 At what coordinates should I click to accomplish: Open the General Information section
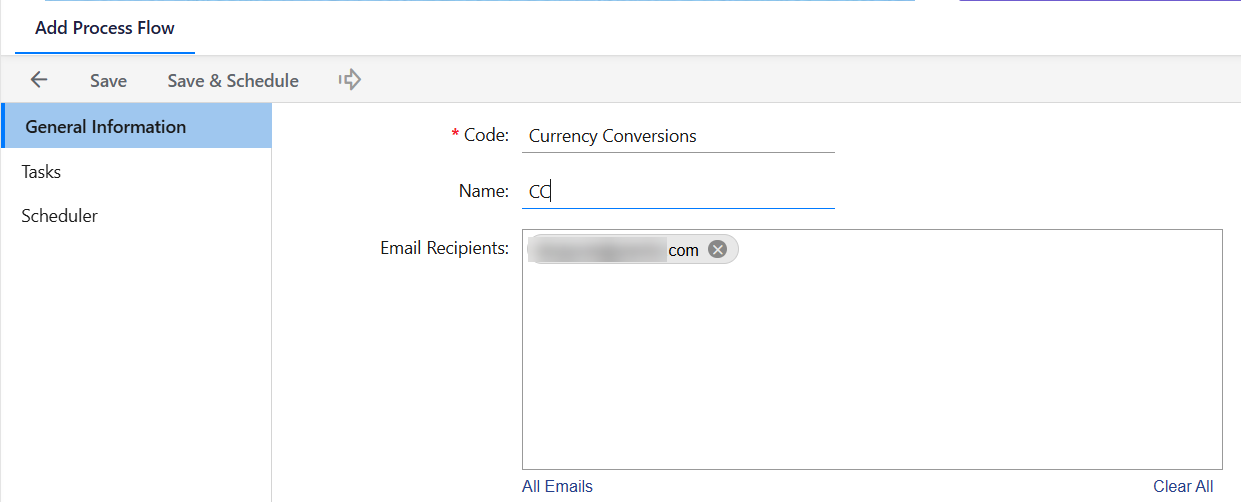[x=106, y=127]
